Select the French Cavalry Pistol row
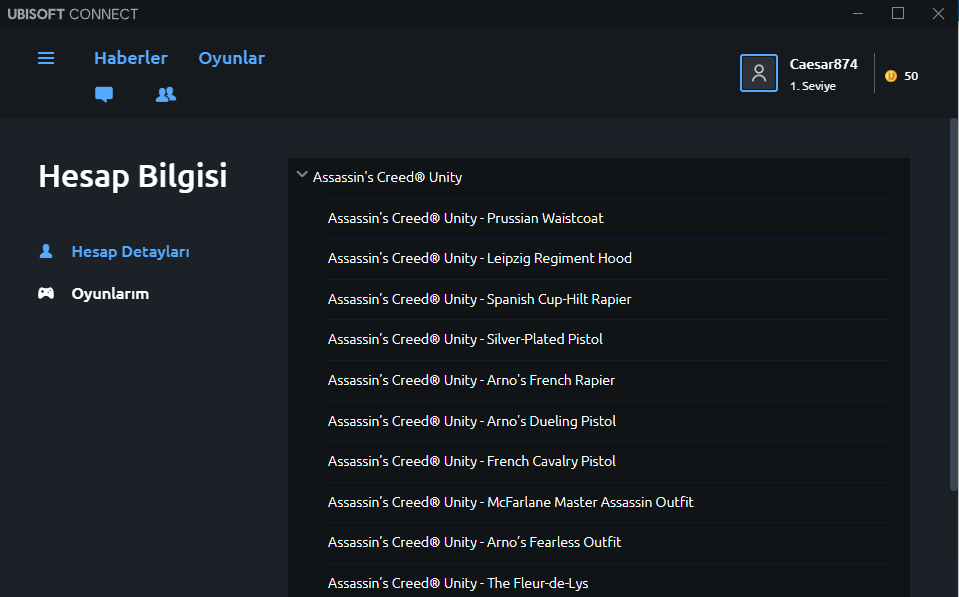Viewport: 959px width, 597px height. [609, 461]
